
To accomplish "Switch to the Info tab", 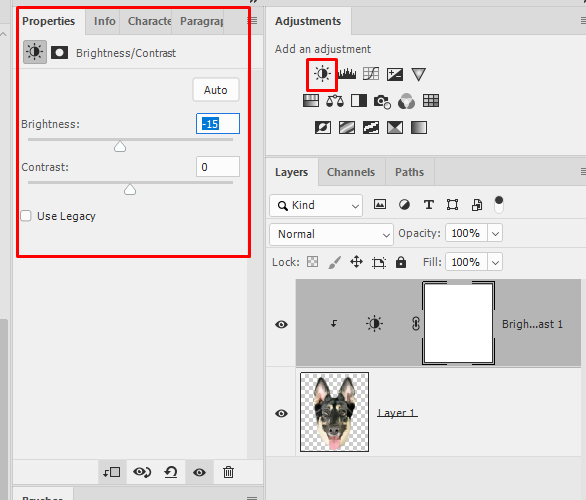I will 104,21.
